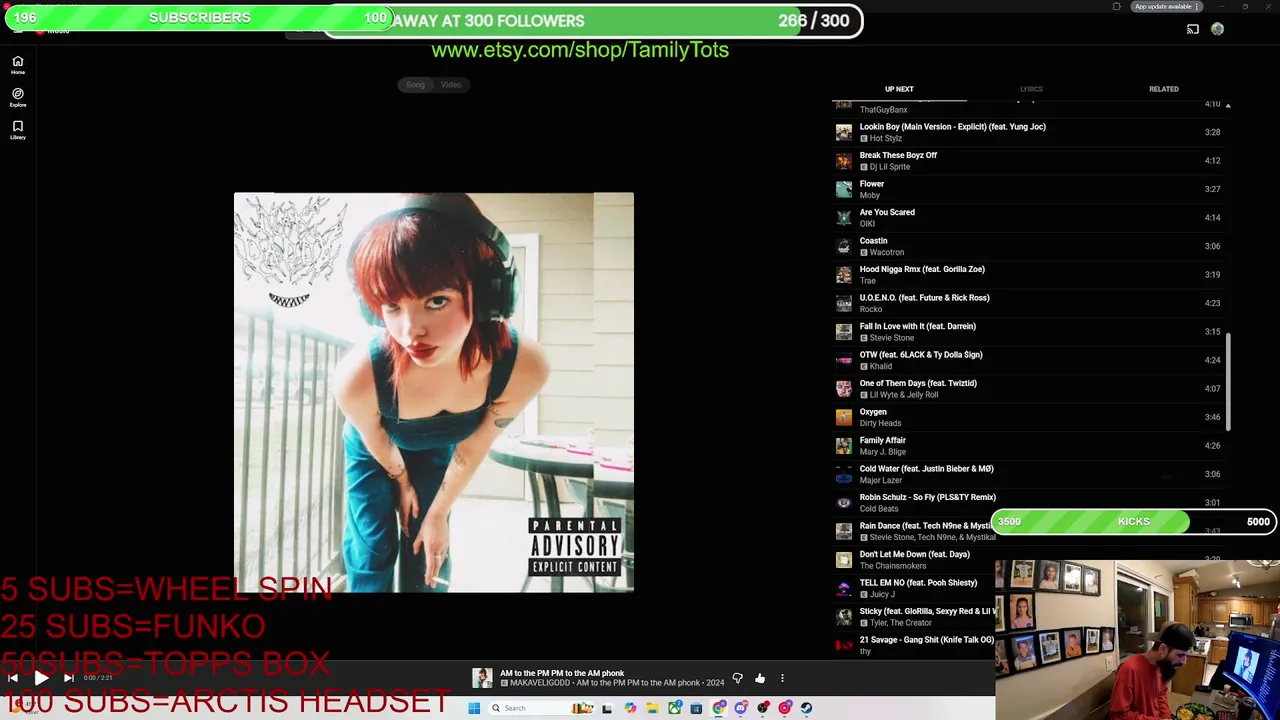
Task: Open the account profile avatar
Action: coord(1217,29)
